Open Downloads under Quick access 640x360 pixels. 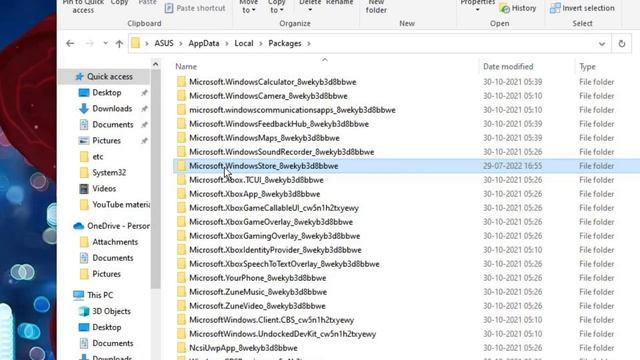[106, 109]
